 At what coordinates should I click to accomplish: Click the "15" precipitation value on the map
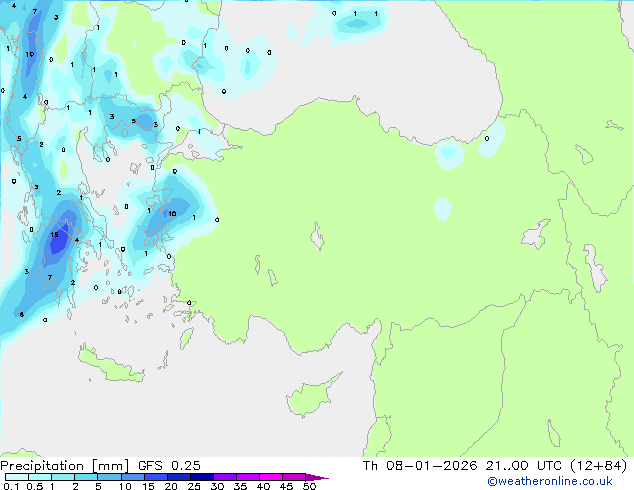tap(55, 234)
